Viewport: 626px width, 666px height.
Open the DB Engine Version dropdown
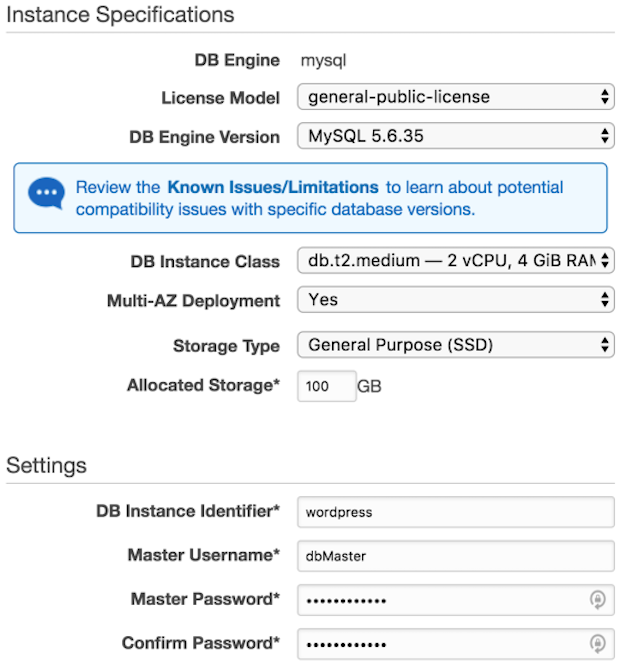tap(456, 136)
